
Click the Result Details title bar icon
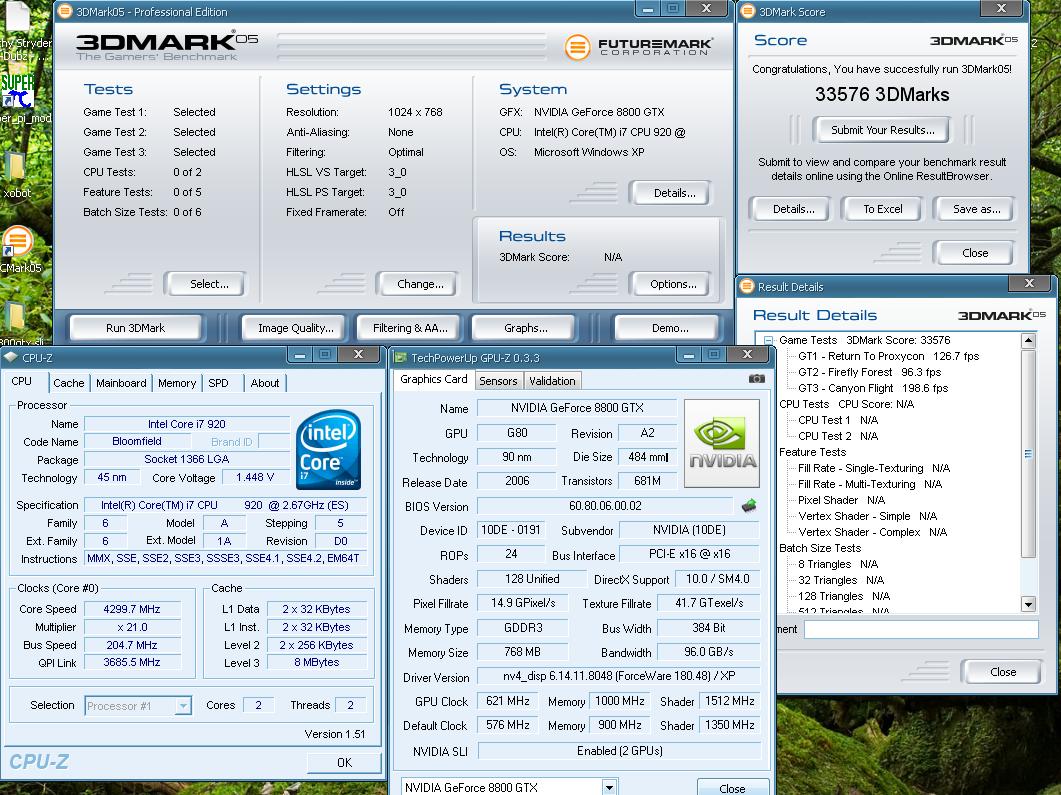746,286
